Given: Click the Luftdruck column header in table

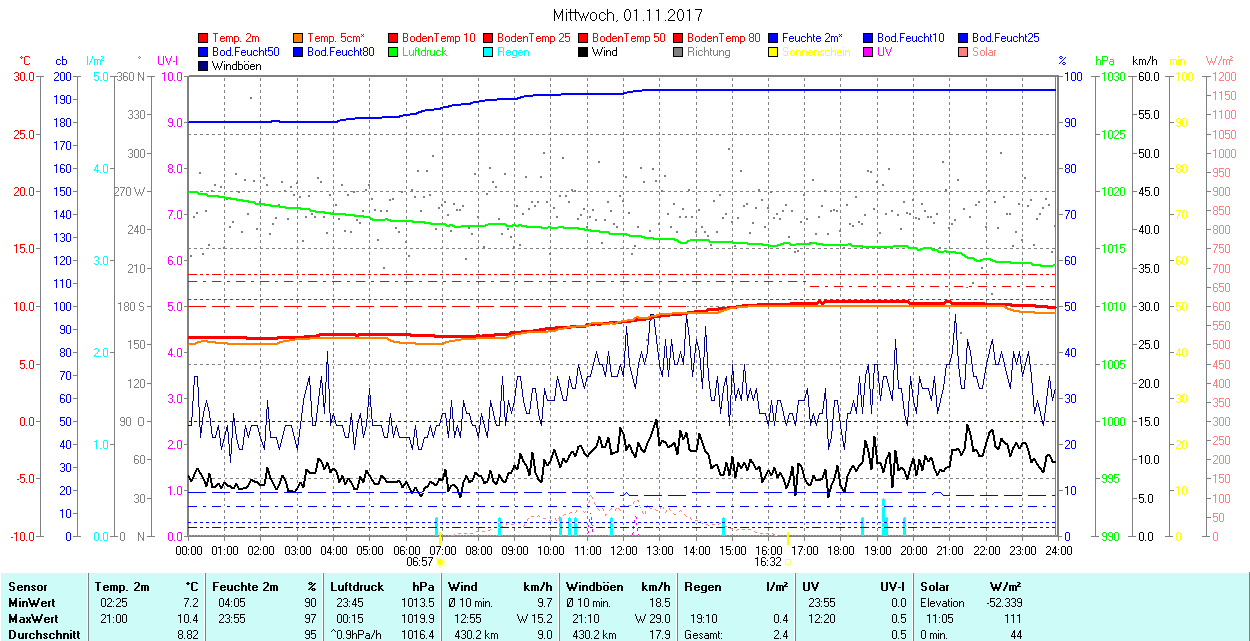Looking at the screenshot, I should pos(358,587).
